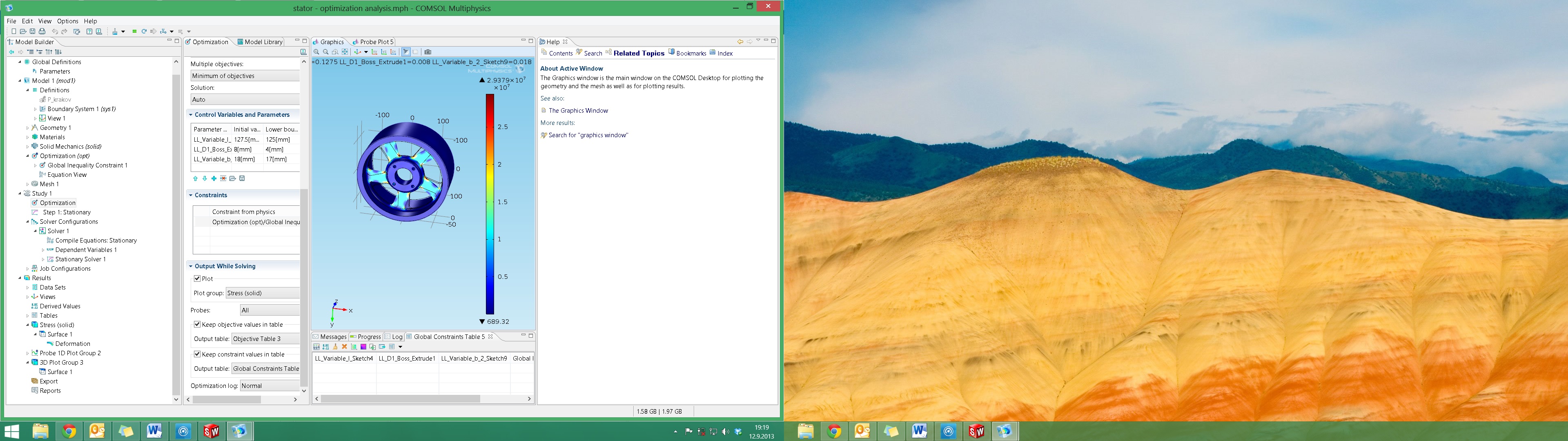Click the stress color legend bar
Image resolution: width=1568 pixels, height=441 pixels.
[490, 204]
